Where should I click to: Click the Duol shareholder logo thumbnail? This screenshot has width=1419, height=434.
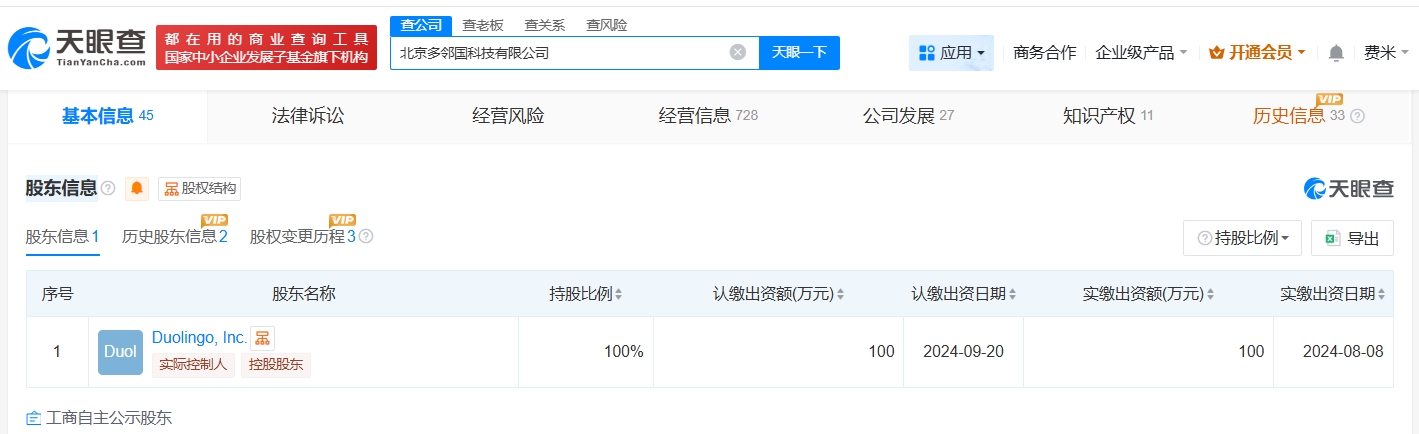click(120, 352)
